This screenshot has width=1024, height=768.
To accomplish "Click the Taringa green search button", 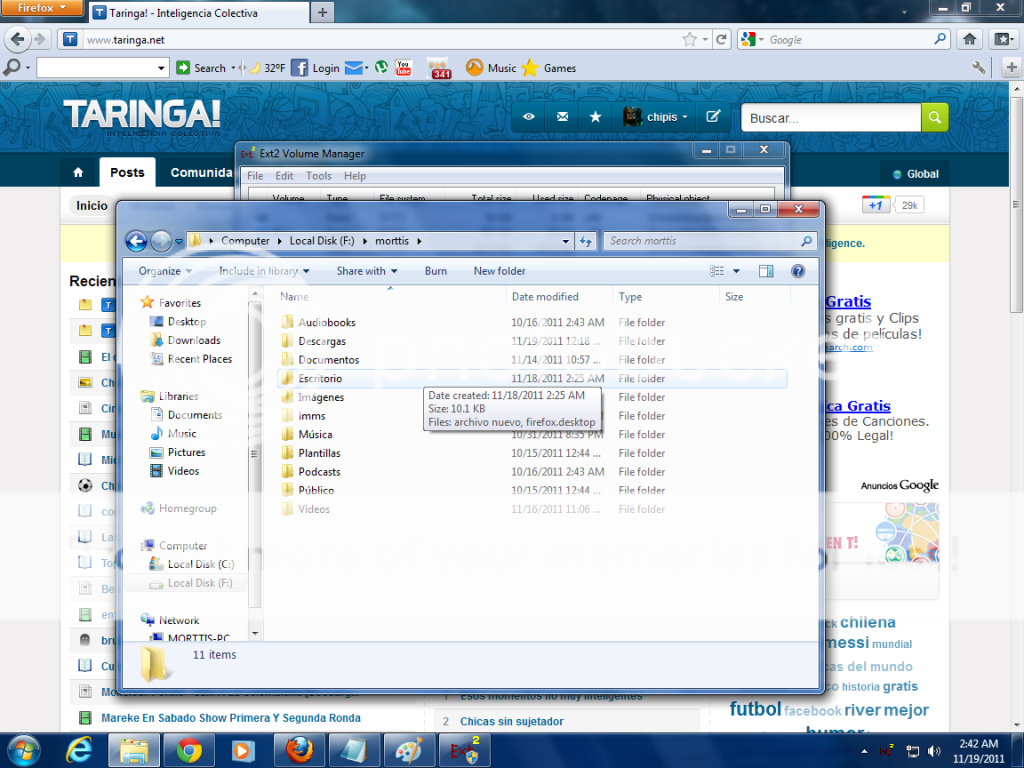I will click(934, 118).
